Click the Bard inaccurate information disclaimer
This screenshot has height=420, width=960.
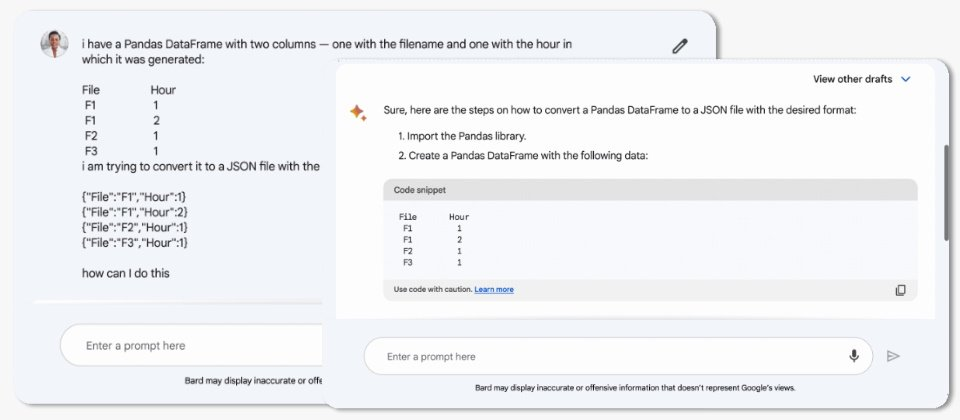coord(635,388)
